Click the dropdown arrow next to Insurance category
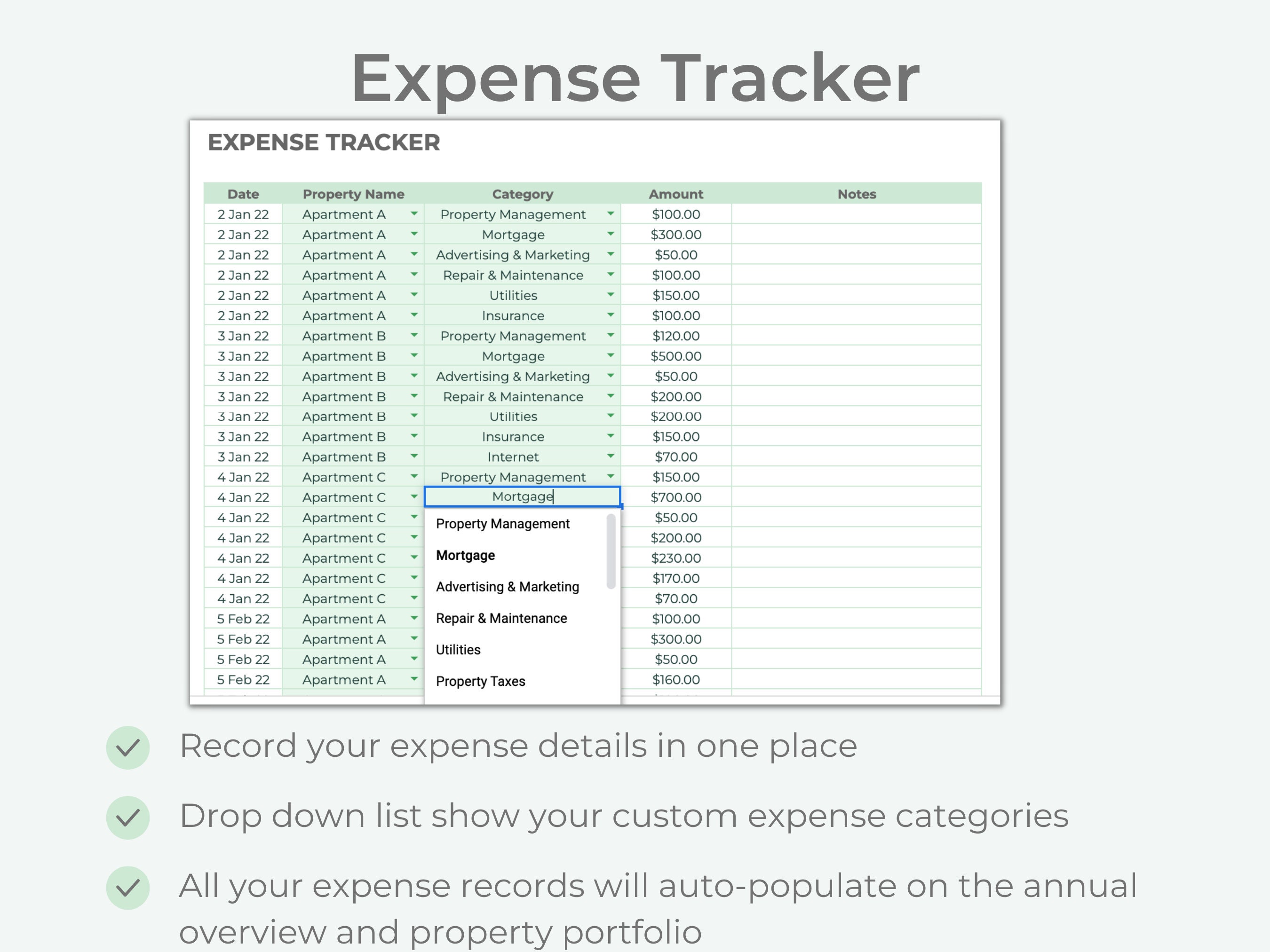Viewport: 1270px width, 952px height. tap(611, 315)
